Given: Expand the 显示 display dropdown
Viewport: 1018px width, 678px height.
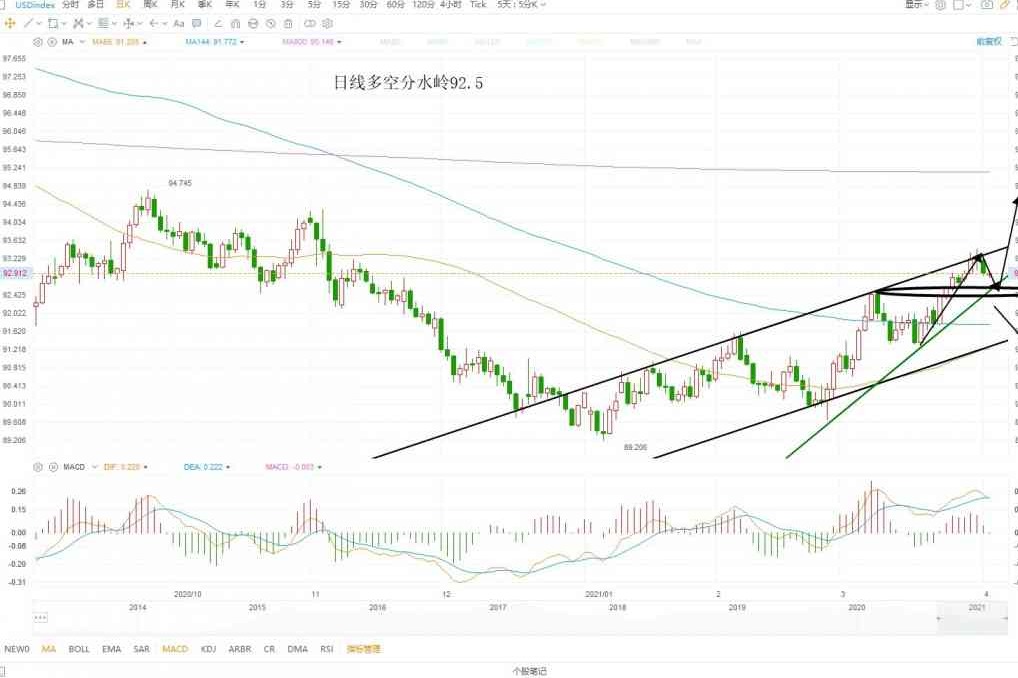Looking at the screenshot, I should 917,5.
